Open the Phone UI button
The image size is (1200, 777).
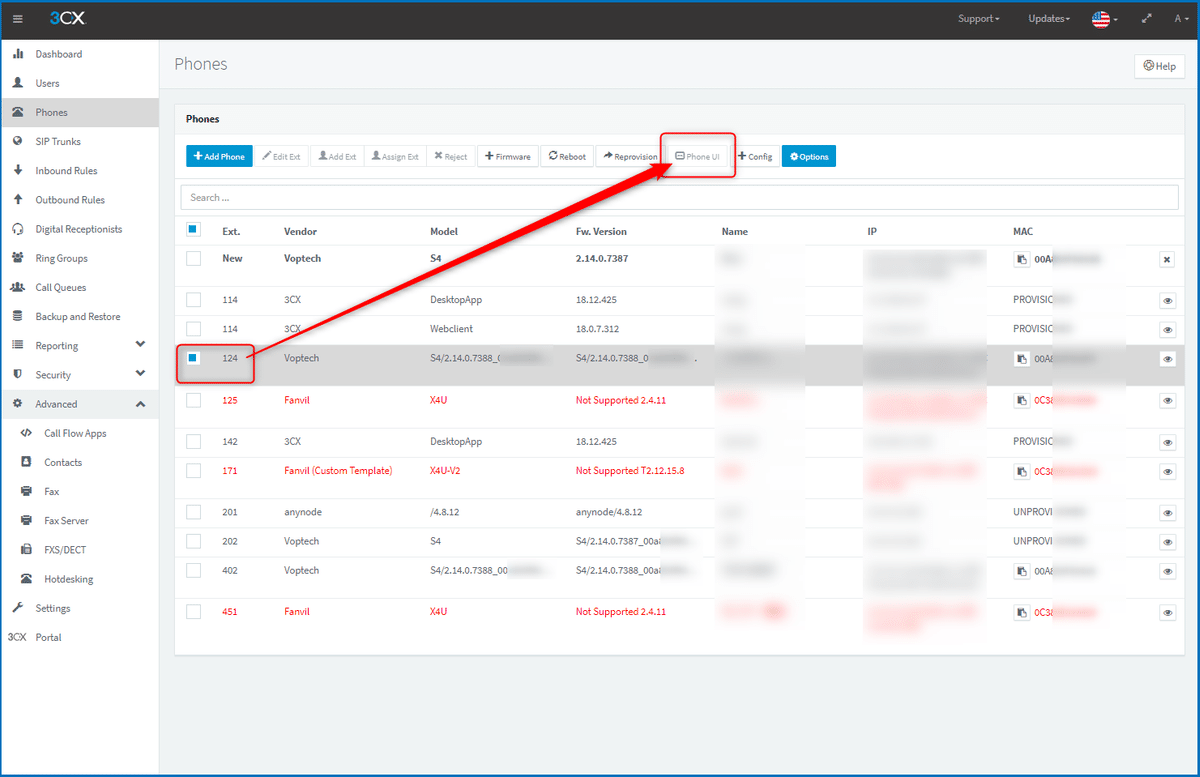click(x=698, y=156)
